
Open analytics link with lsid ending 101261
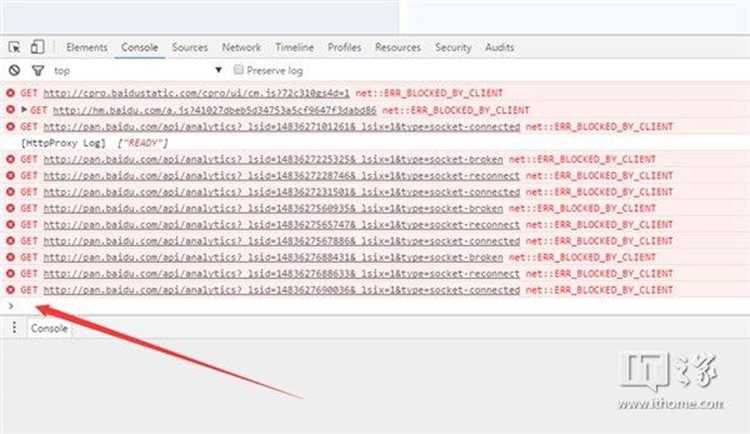coord(281,127)
